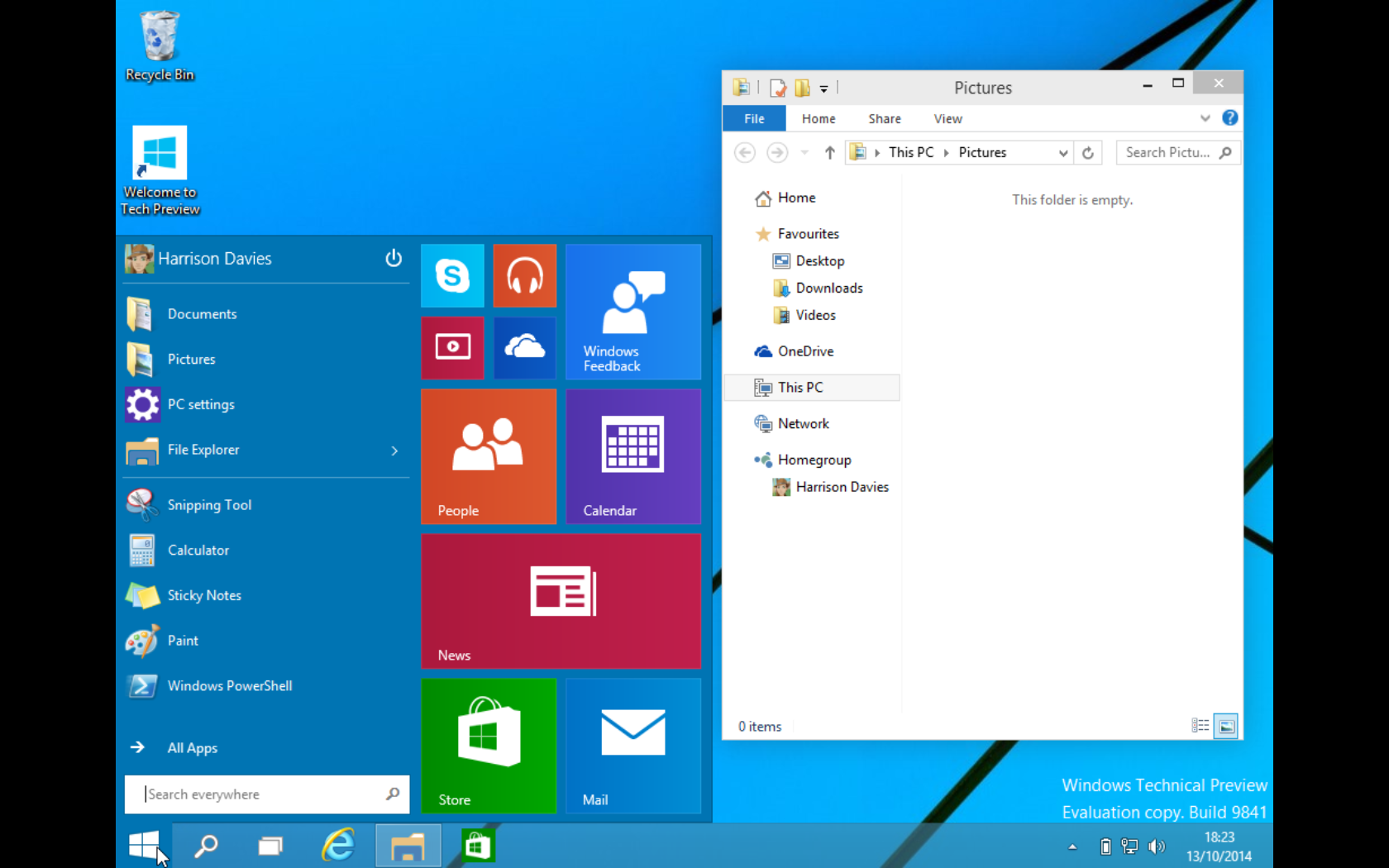Screen dimensions: 1389x868
Task: Click New folder icon in quick access toolbar
Action: click(802, 88)
